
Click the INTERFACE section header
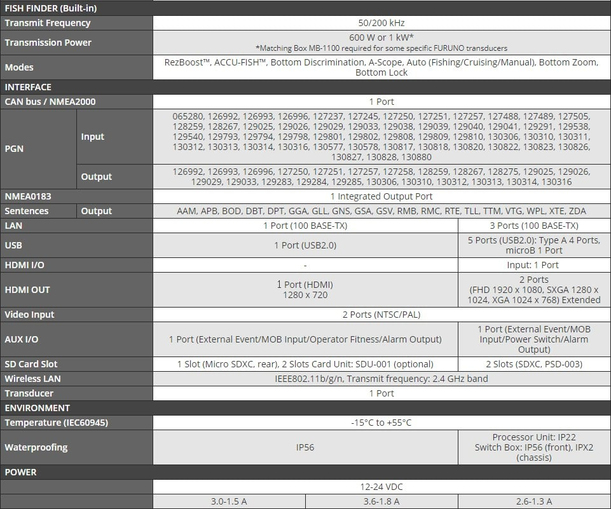(x=29, y=87)
